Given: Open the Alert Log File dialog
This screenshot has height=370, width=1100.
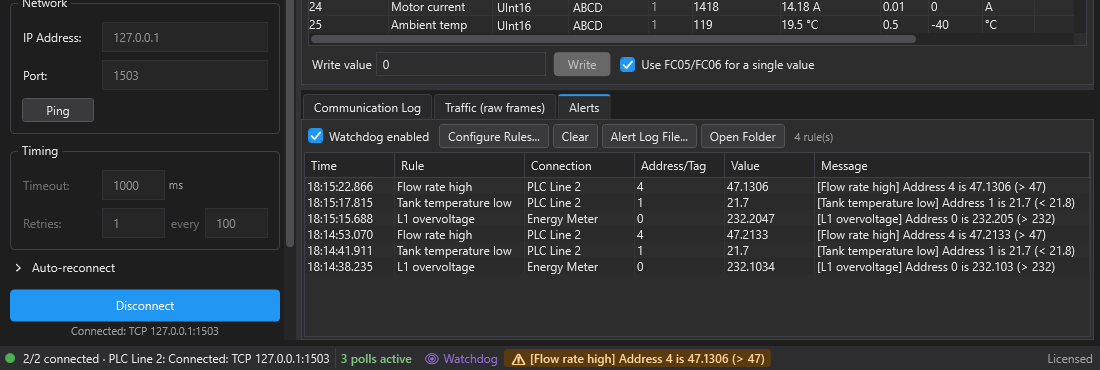Looking at the screenshot, I should click(x=650, y=136).
